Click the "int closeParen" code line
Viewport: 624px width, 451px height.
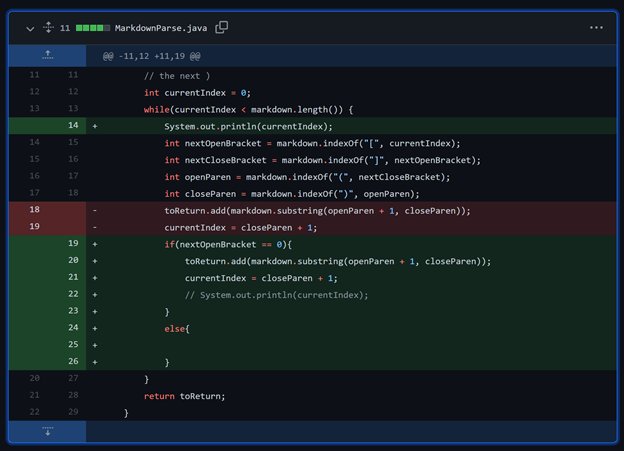click(292, 194)
